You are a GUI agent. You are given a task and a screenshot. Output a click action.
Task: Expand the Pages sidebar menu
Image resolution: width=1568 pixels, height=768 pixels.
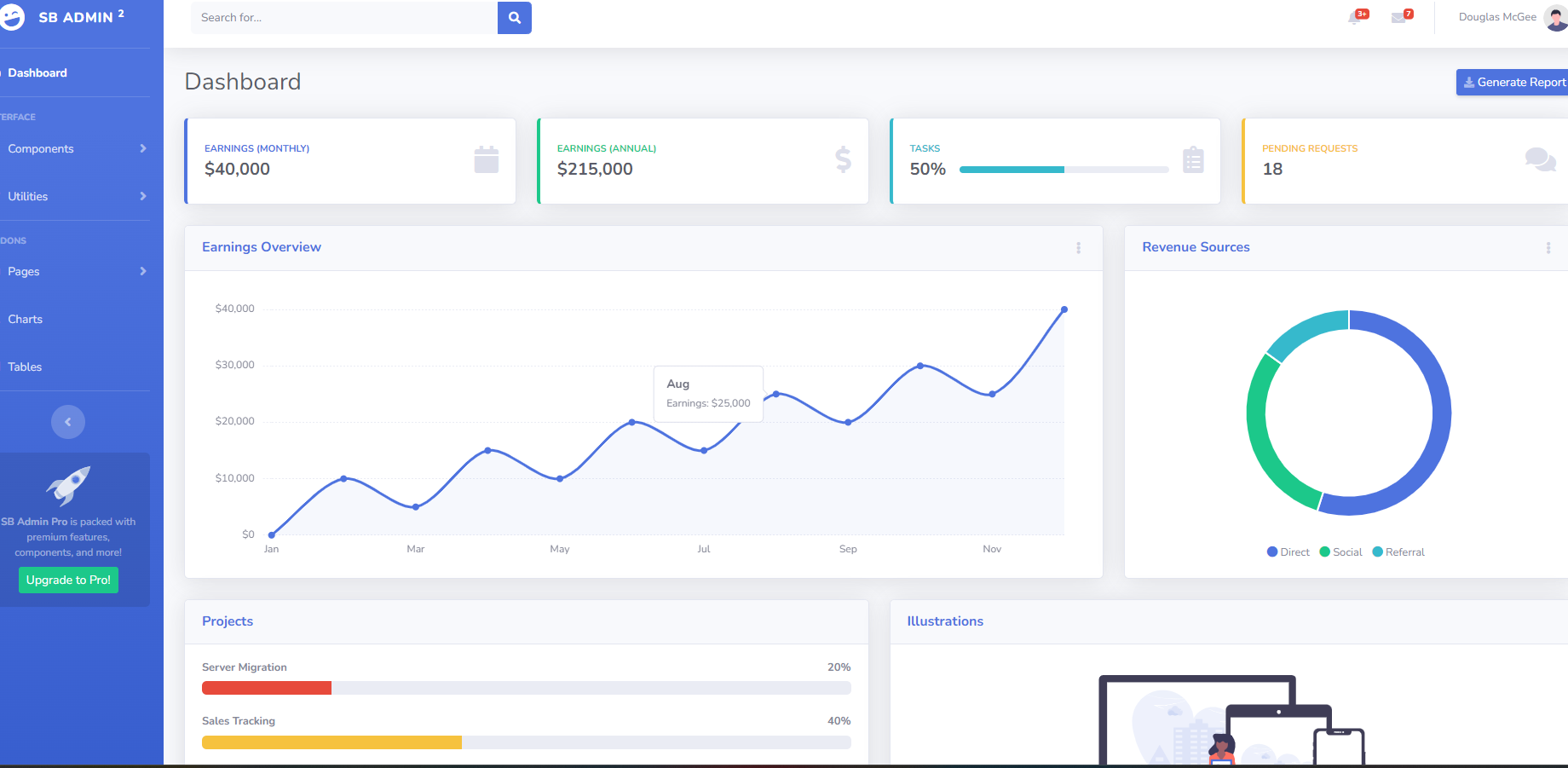(x=75, y=271)
